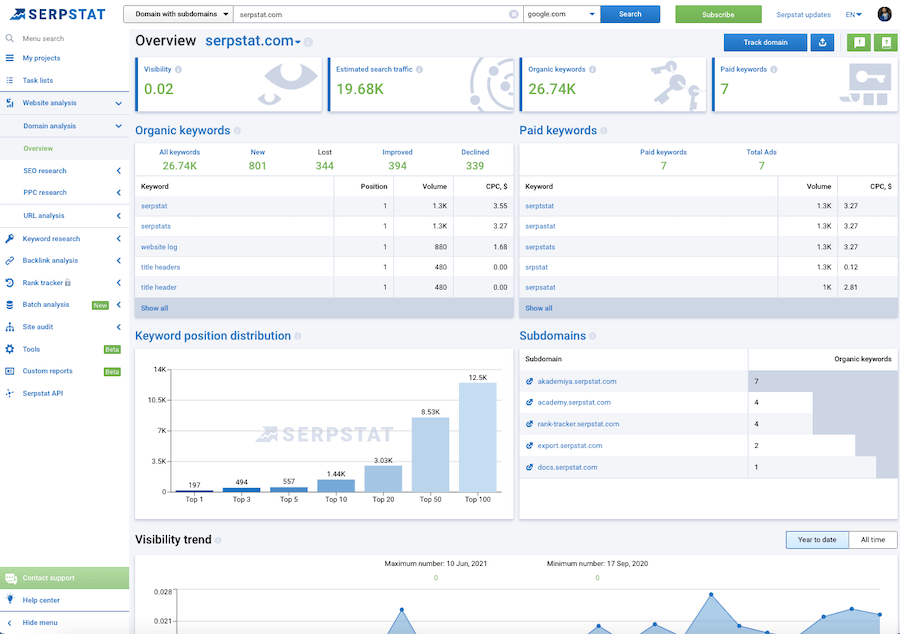Image resolution: width=900 pixels, height=634 pixels.
Task: Click the info icon beside Keyword position distribution
Action: pyautogui.click(x=297, y=336)
